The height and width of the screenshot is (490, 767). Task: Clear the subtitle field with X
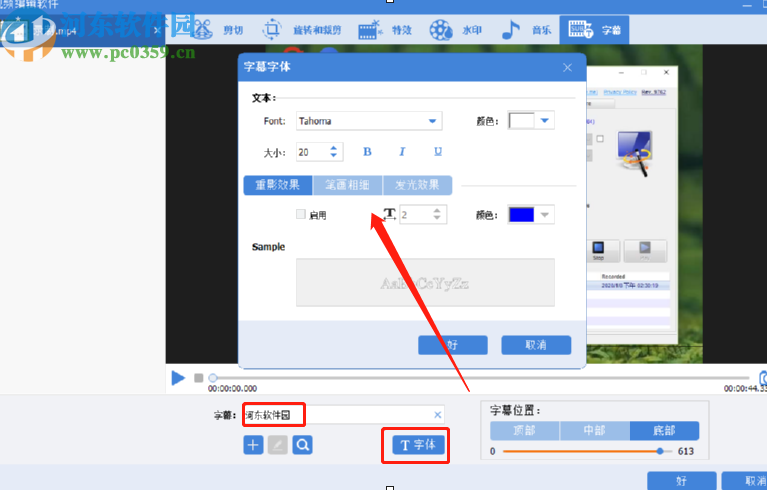coord(438,415)
